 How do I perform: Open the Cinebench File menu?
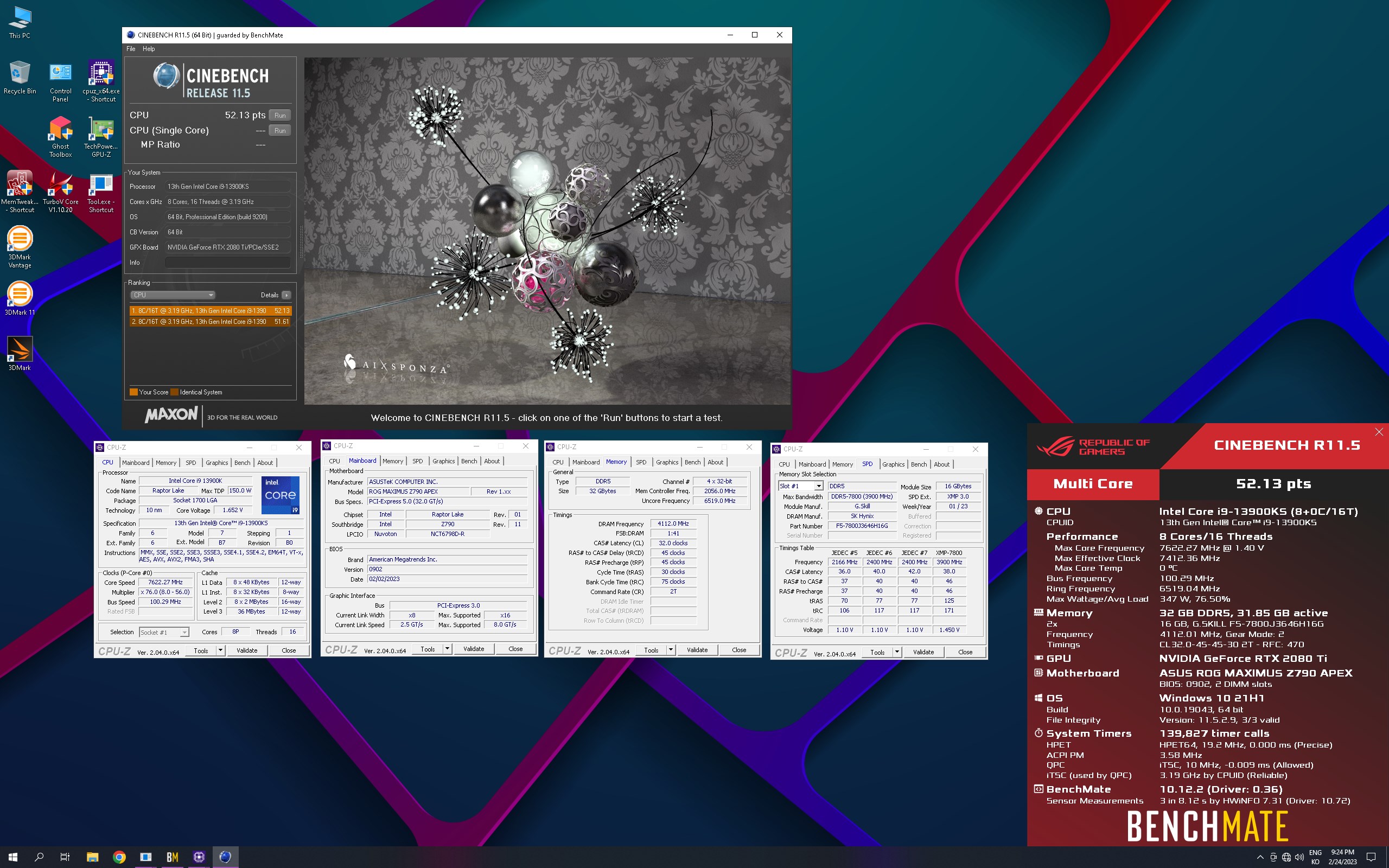(x=131, y=49)
